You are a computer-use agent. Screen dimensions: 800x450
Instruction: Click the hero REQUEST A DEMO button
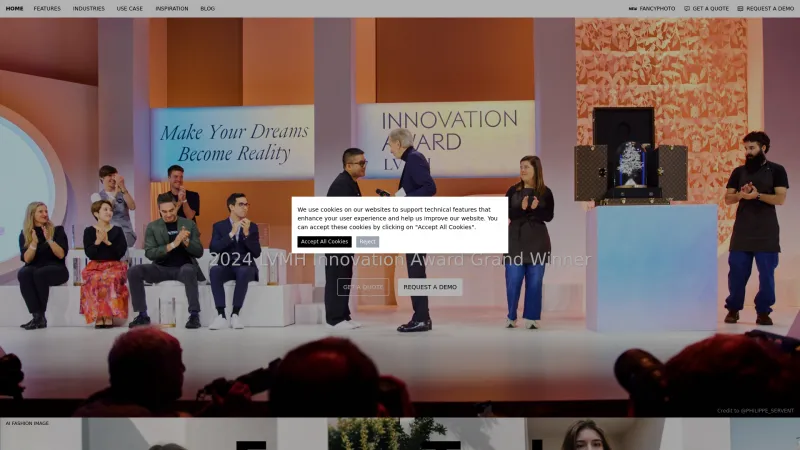(x=430, y=287)
